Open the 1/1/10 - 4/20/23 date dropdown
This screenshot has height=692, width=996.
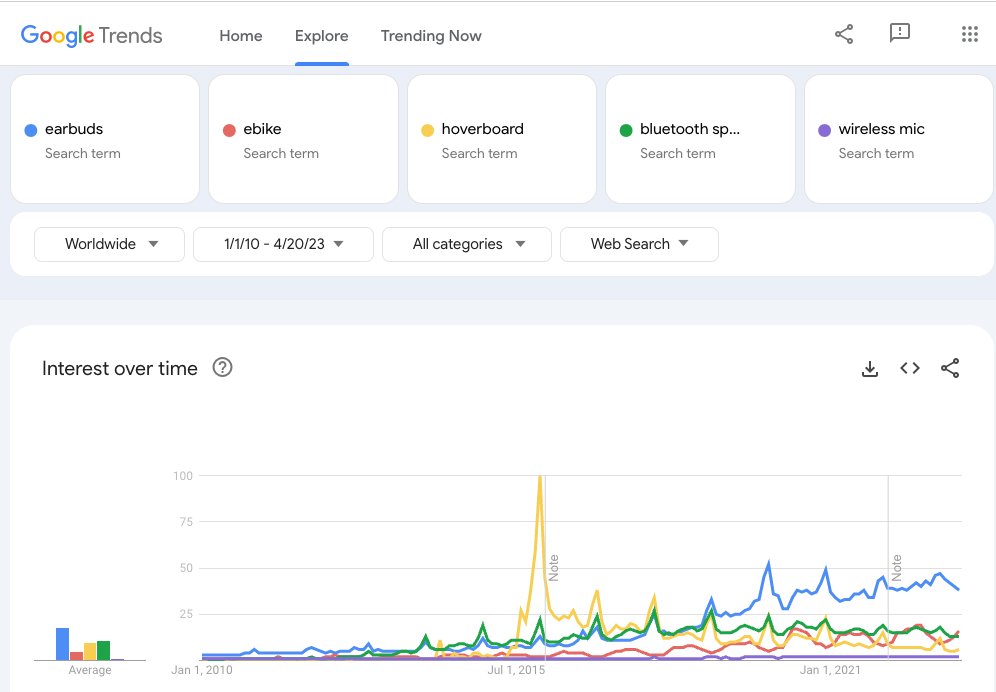pyautogui.click(x=283, y=244)
